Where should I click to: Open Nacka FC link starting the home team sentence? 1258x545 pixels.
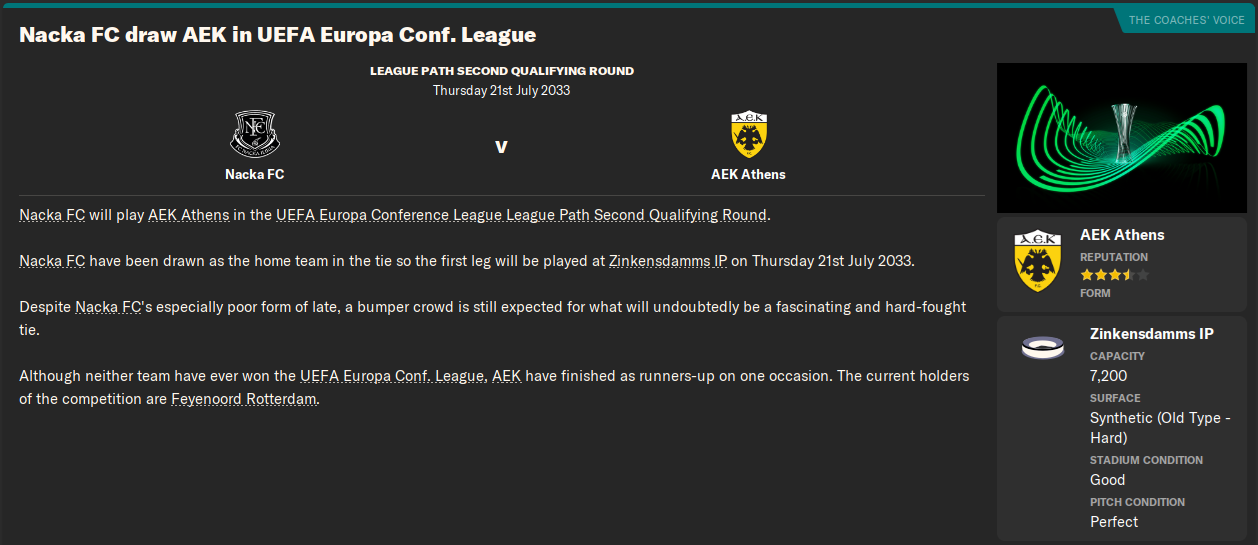pyautogui.click(x=52, y=261)
